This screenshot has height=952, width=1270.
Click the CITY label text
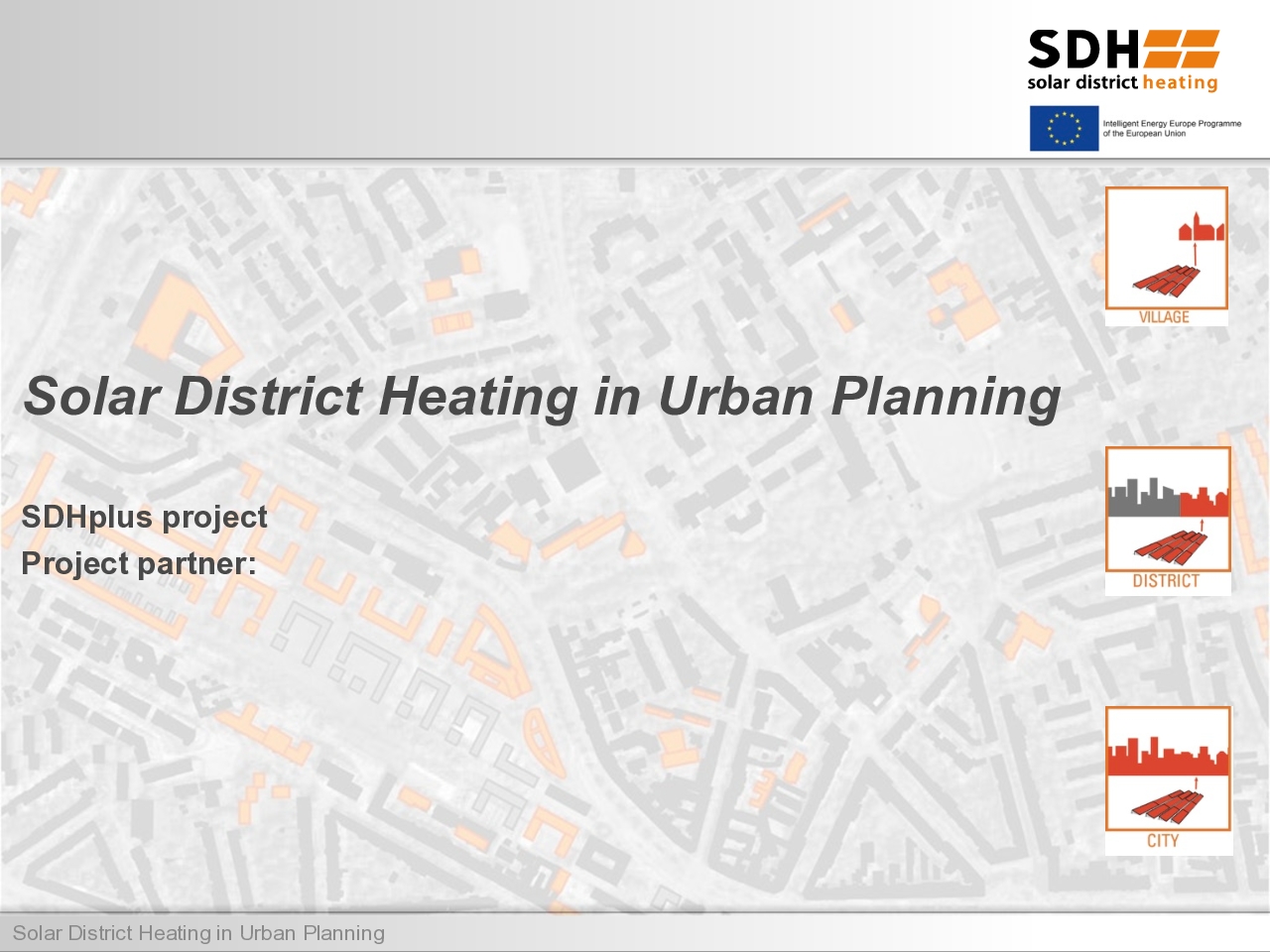tap(1163, 841)
